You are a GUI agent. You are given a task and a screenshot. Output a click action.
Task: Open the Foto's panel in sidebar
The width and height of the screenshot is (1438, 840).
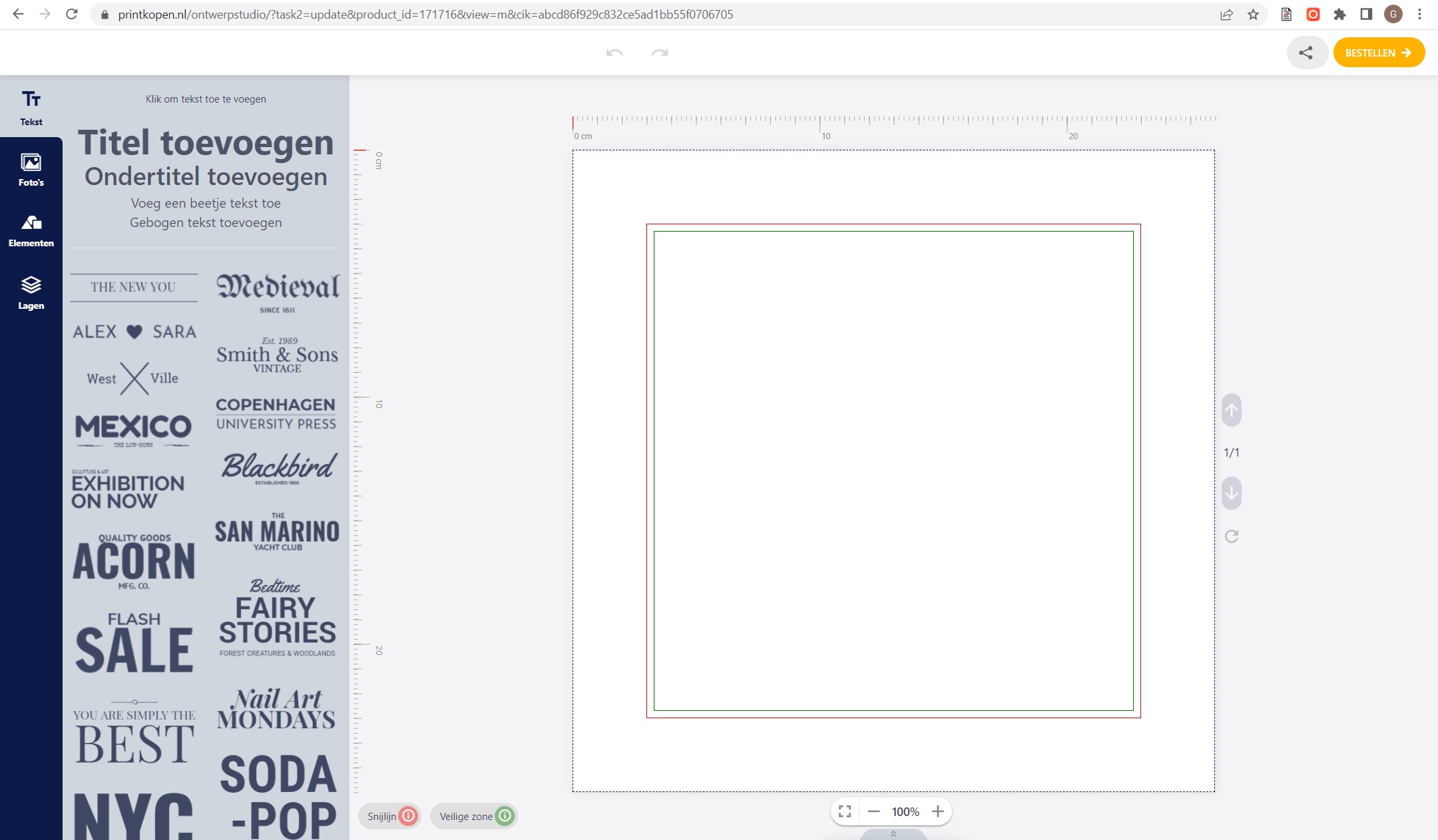point(31,170)
